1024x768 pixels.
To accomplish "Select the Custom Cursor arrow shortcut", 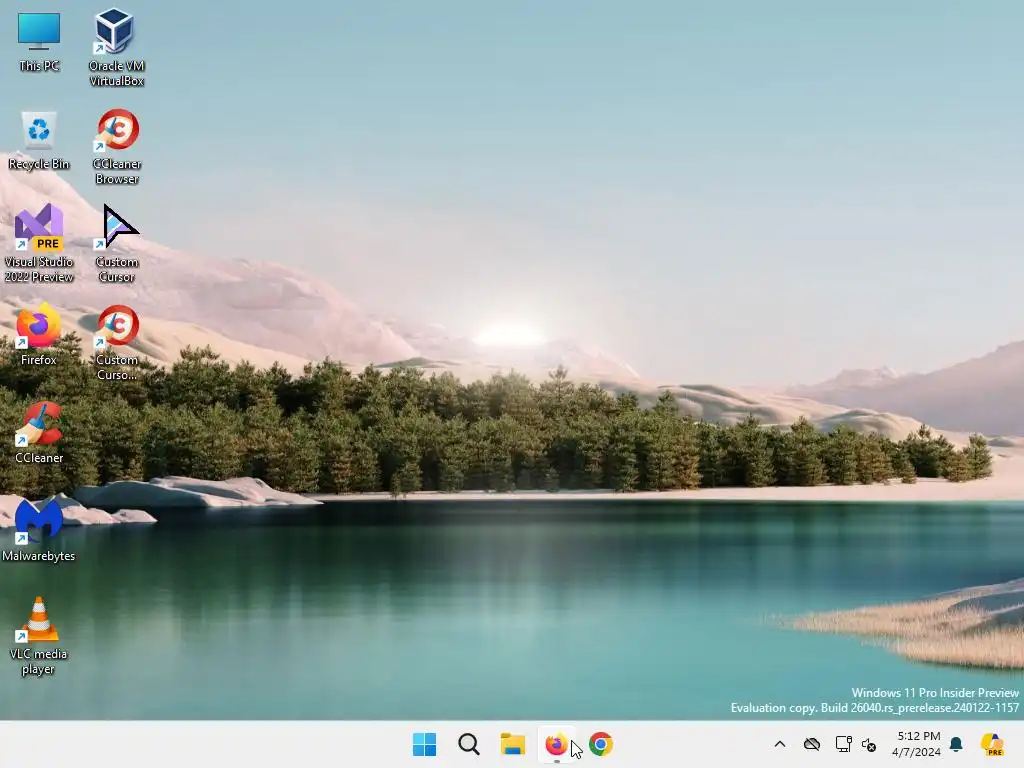I will pyautogui.click(x=116, y=244).
